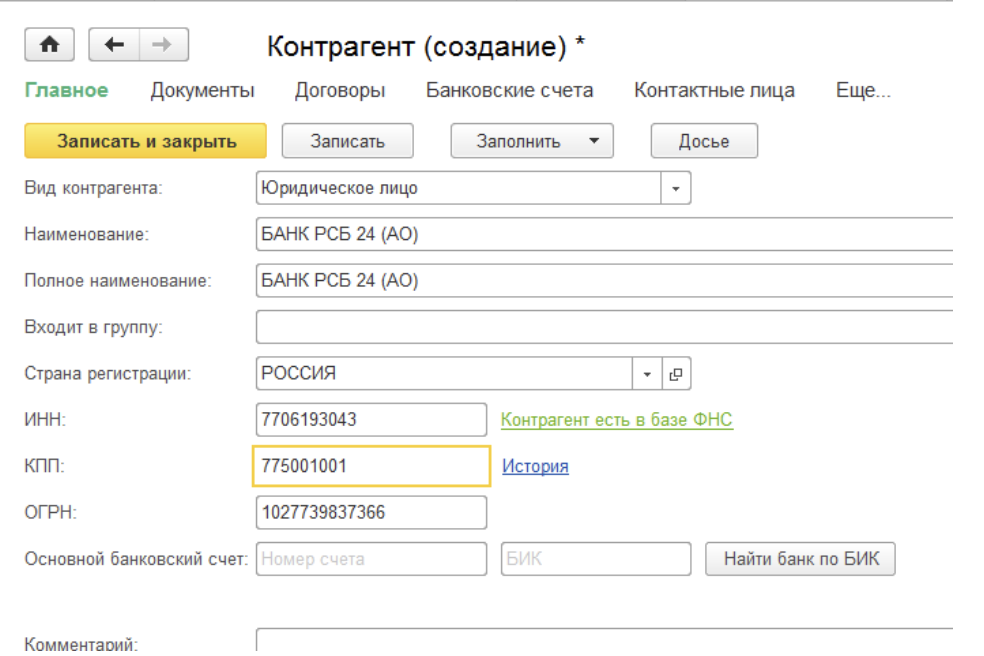Switch to the Документы tab
The image size is (984, 656).
point(202,91)
